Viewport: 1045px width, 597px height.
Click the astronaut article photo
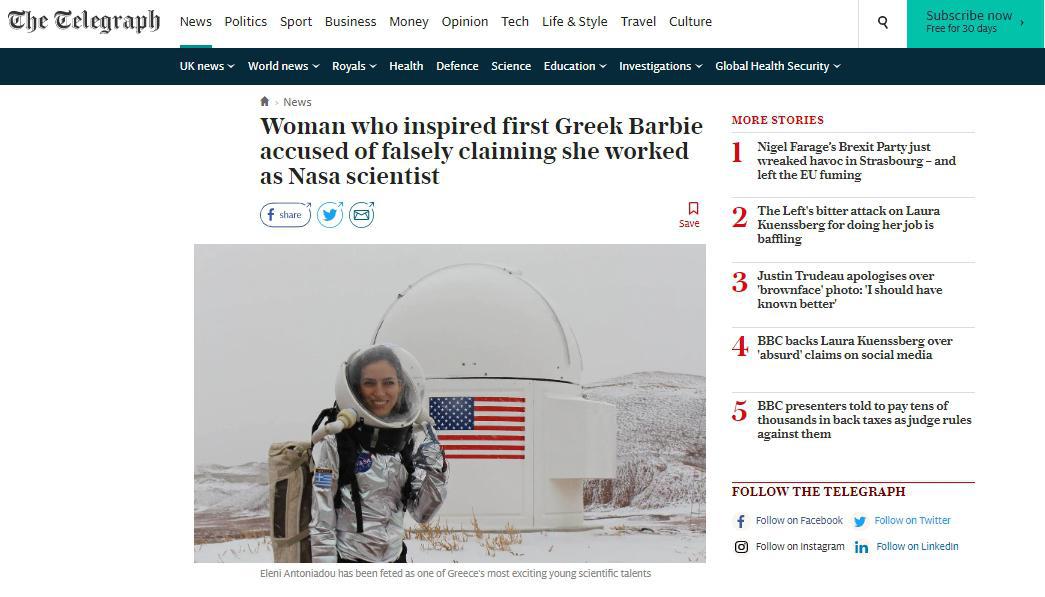[450, 403]
